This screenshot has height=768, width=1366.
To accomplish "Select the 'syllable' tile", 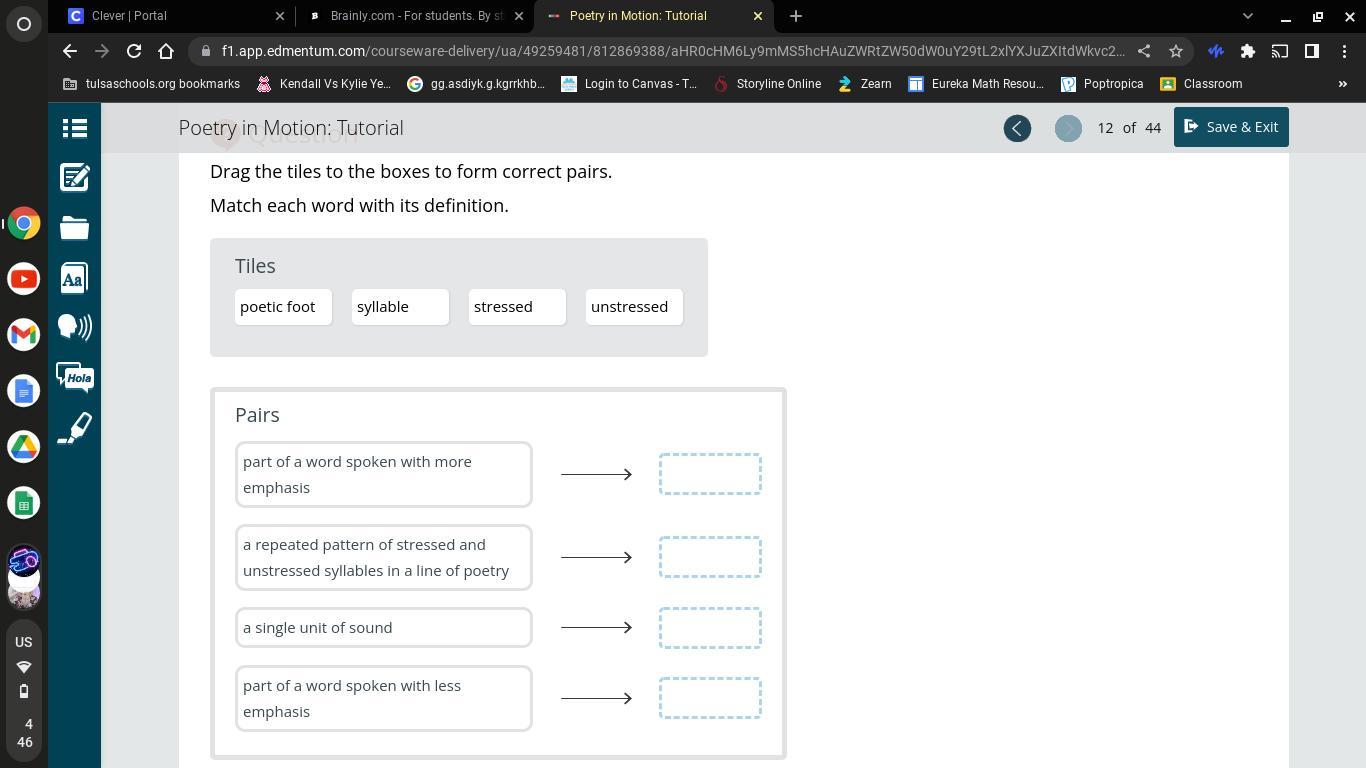I will [400, 307].
